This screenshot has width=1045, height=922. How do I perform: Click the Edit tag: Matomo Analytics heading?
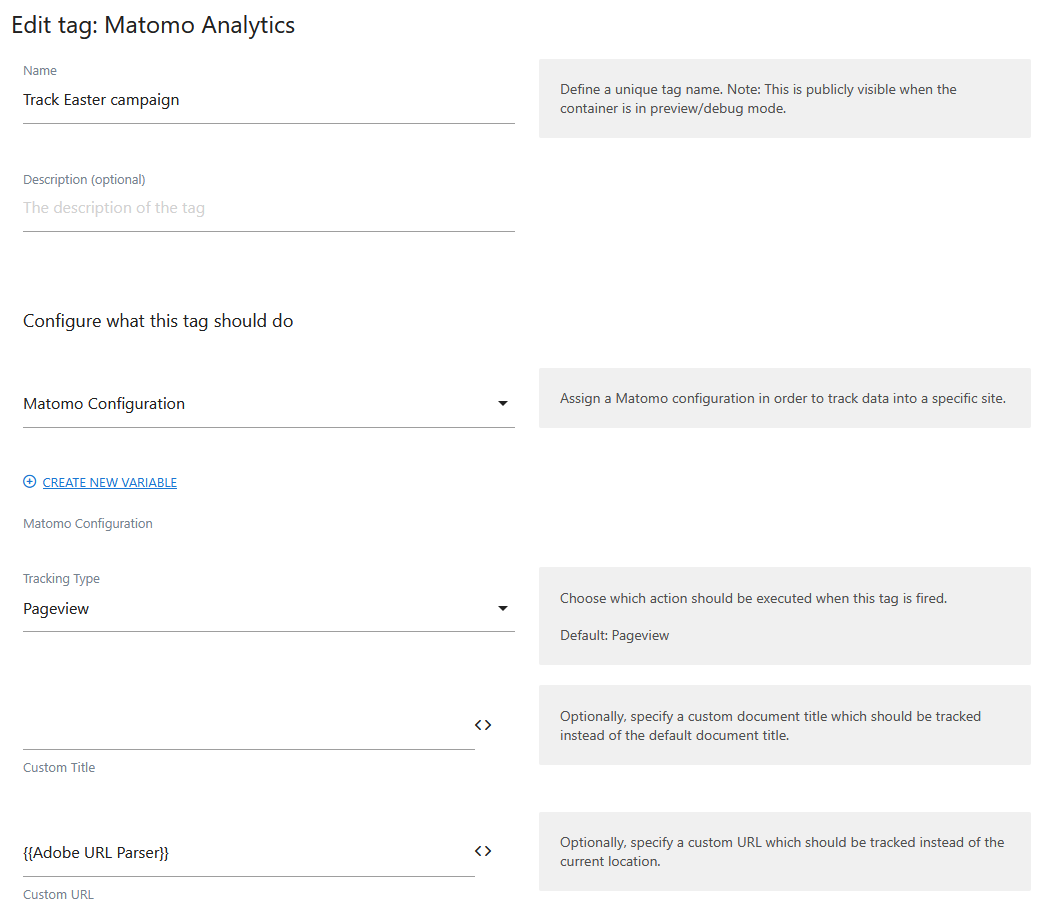[x=153, y=25]
